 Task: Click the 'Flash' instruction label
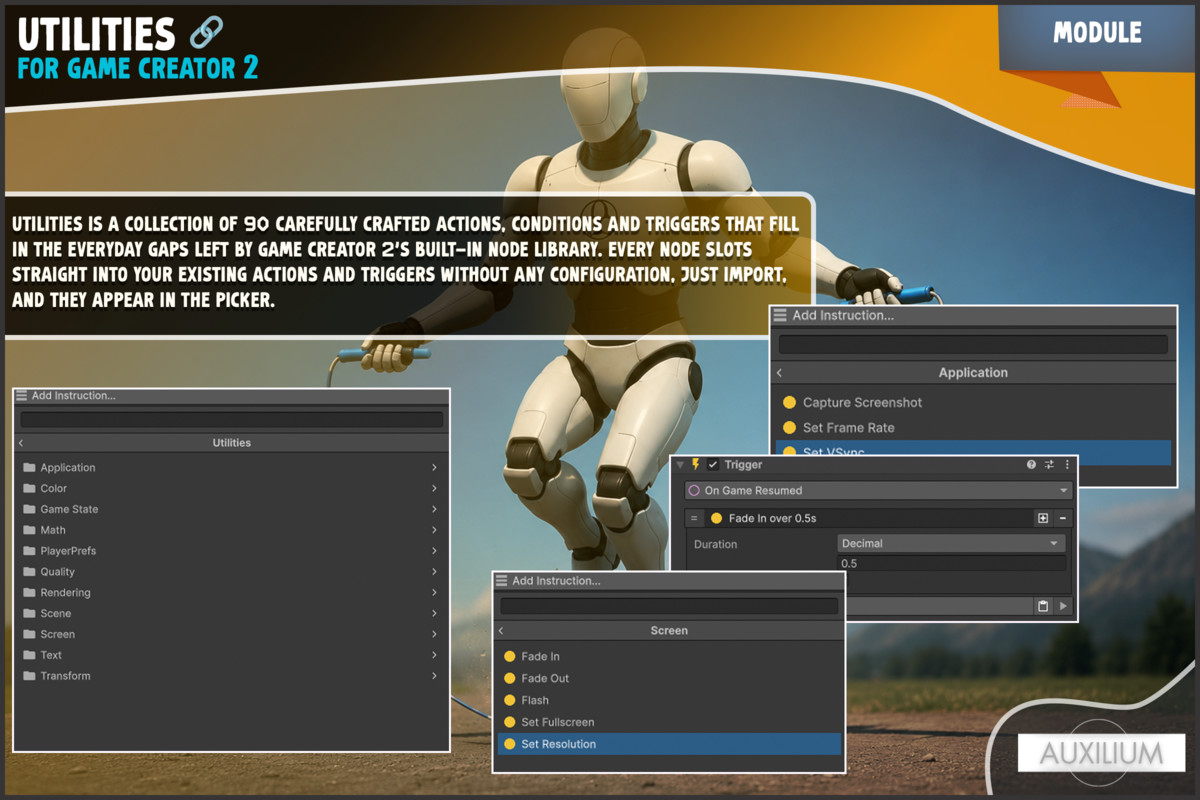(535, 700)
